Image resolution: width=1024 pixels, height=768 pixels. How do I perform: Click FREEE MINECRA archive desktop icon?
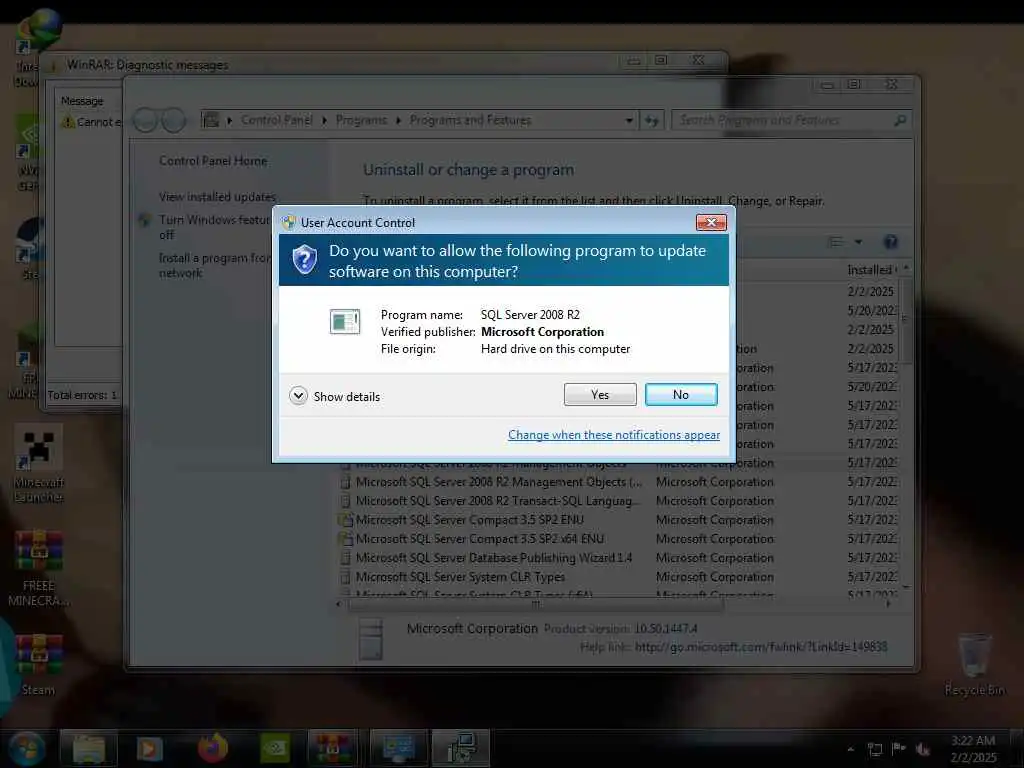38,568
